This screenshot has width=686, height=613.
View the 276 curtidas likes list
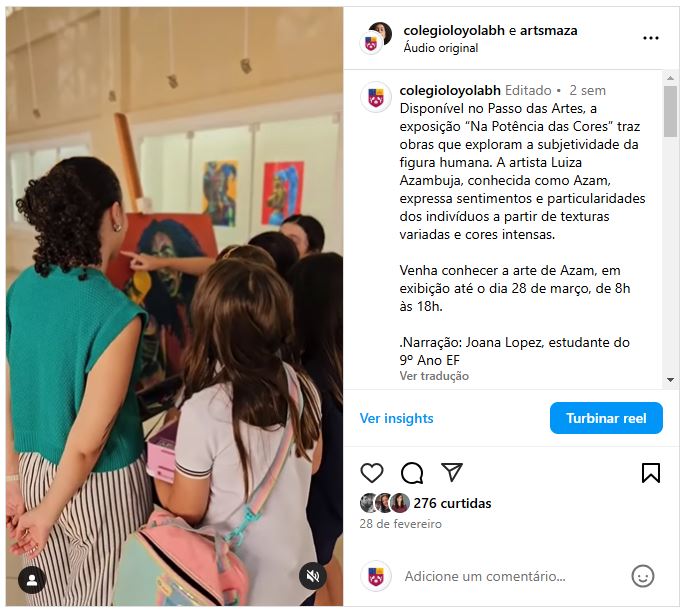452,503
